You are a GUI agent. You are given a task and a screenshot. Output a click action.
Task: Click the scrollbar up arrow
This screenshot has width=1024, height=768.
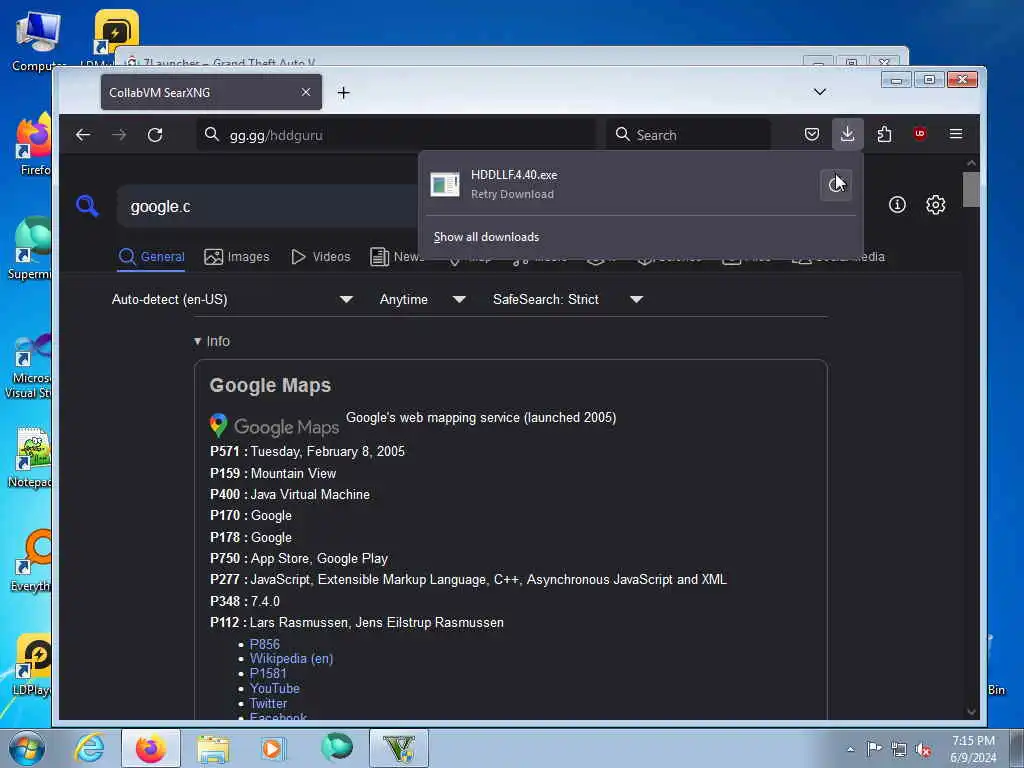[x=971, y=163]
